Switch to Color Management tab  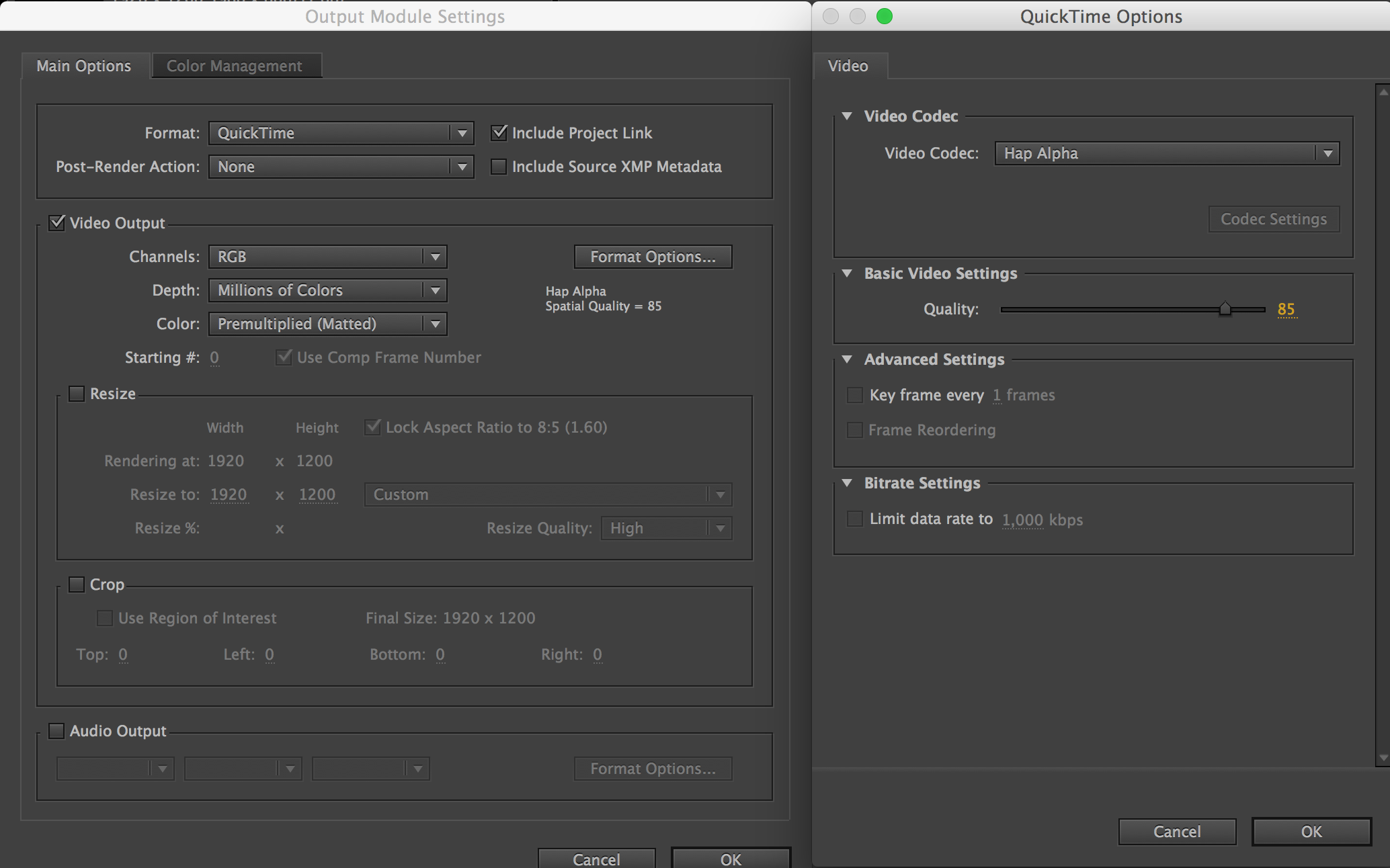coord(234,66)
